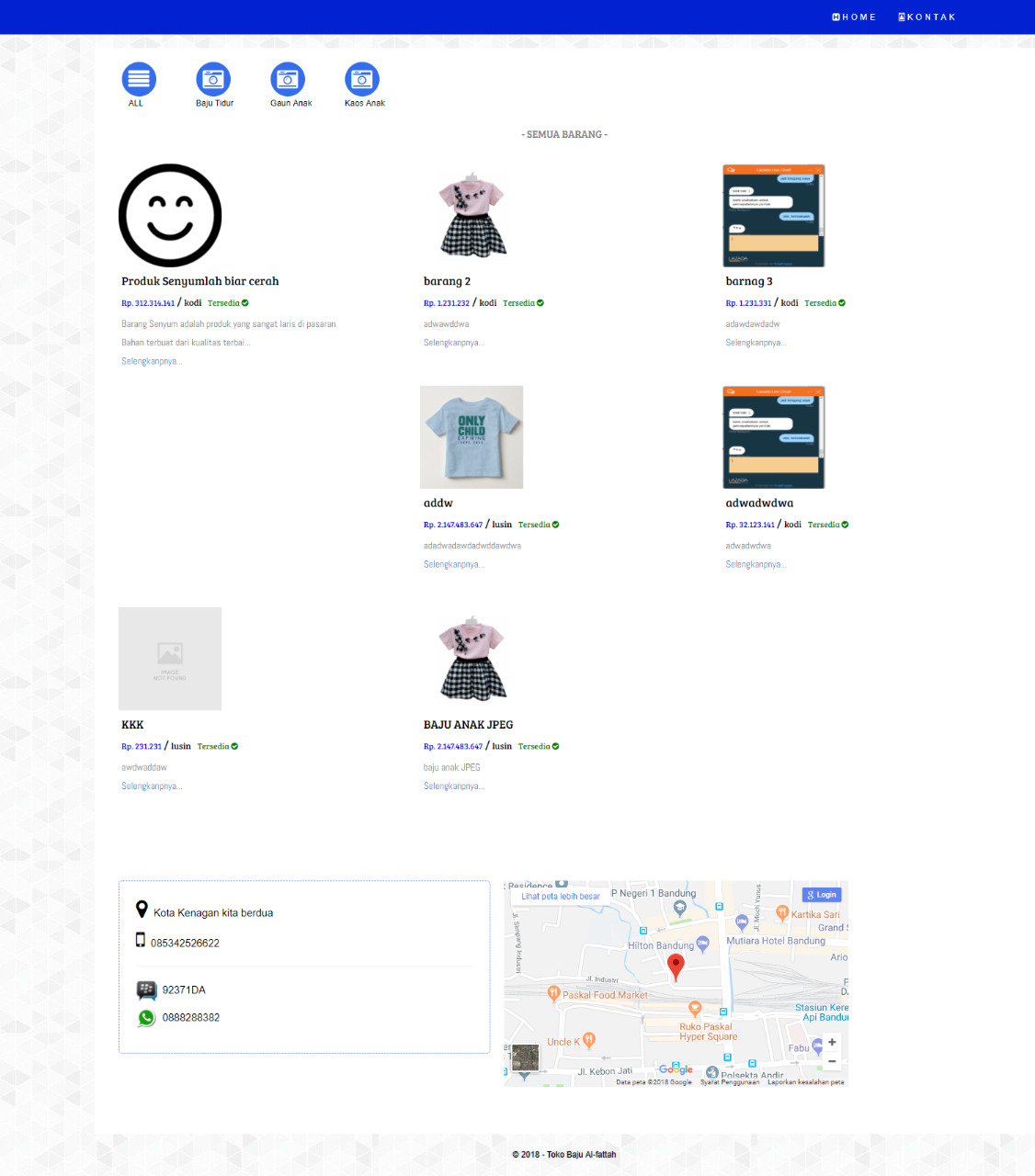Click the Lihat peta lebih besar link

point(560,895)
